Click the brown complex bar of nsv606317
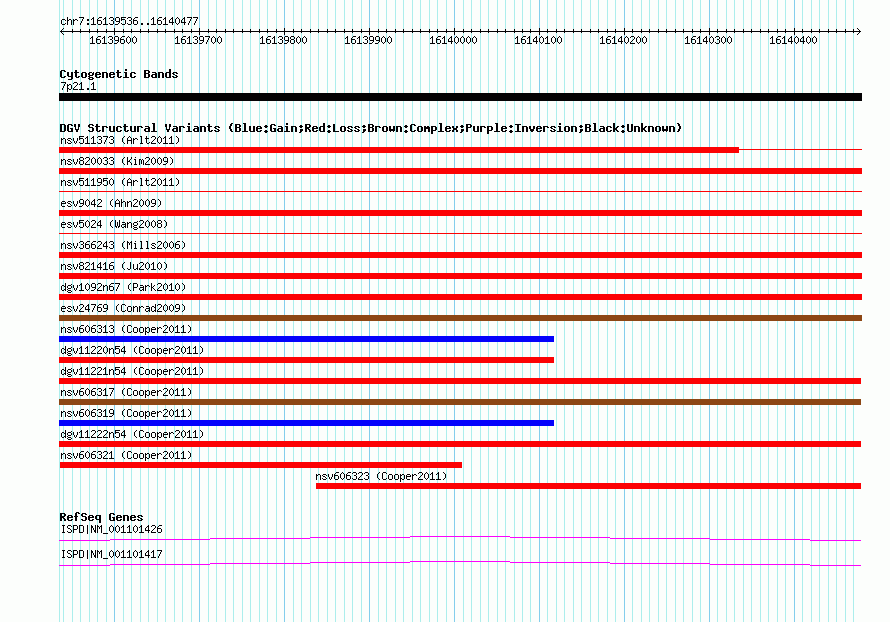Screen dimensions: 890x622 pos(460,402)
